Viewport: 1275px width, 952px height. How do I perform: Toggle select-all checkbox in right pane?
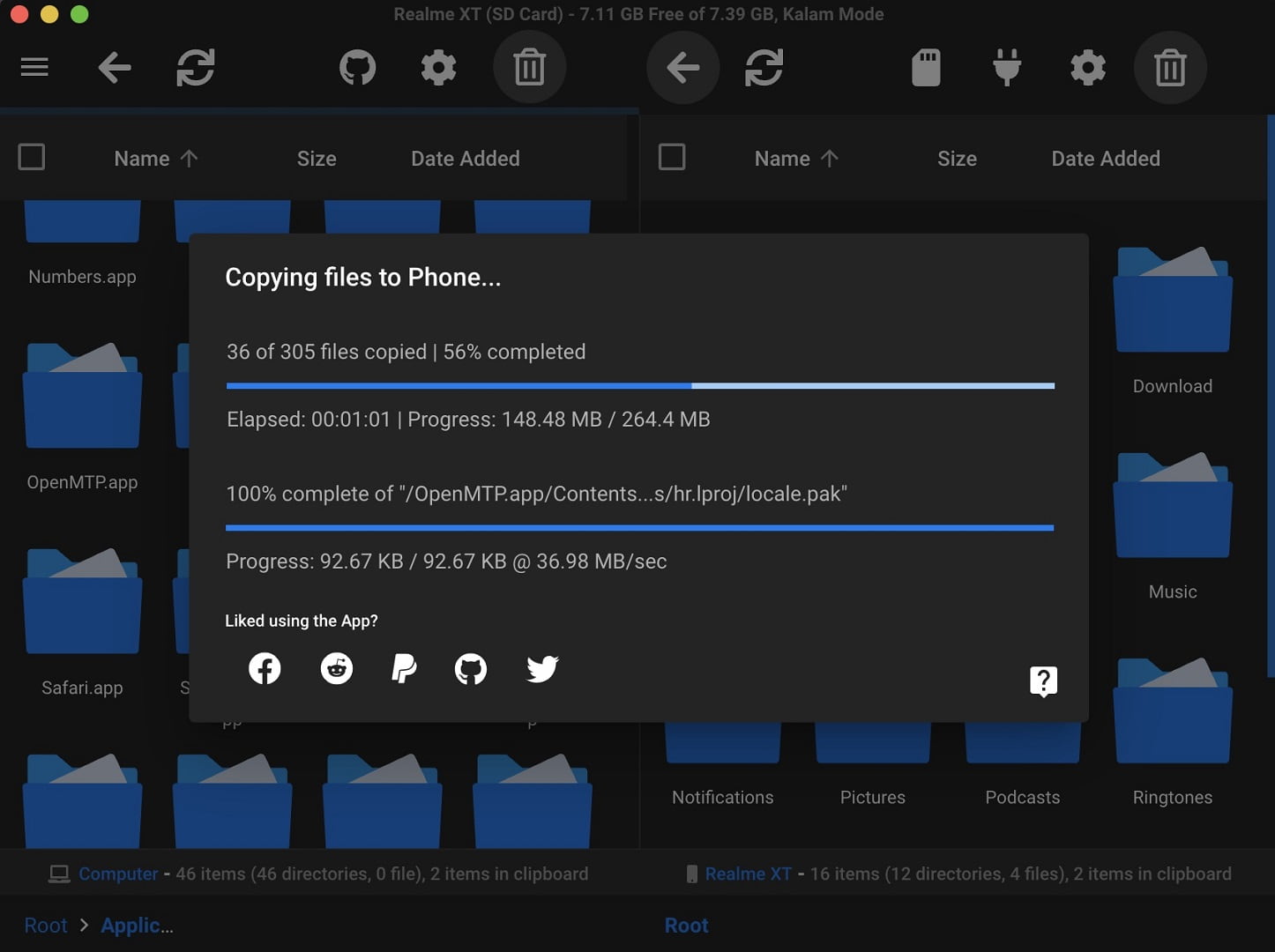point(672,157)
